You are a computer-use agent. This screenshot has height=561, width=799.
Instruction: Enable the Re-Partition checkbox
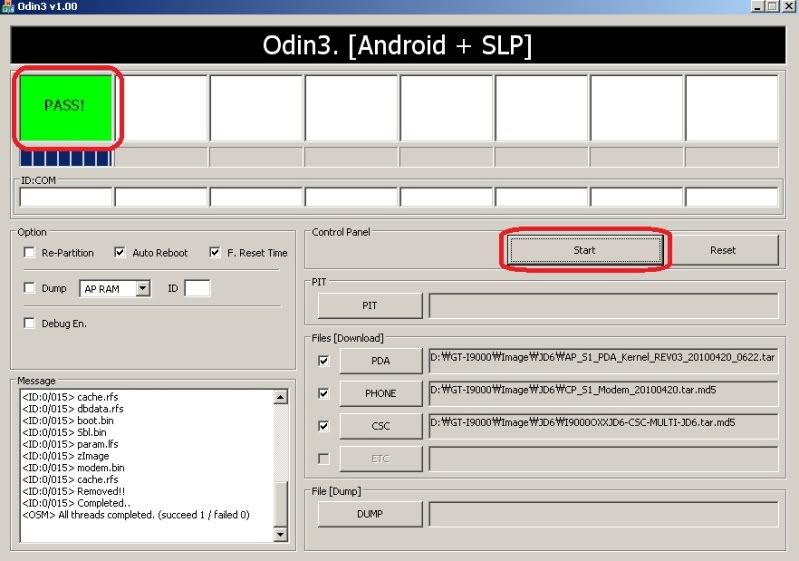tap(30, 252)
